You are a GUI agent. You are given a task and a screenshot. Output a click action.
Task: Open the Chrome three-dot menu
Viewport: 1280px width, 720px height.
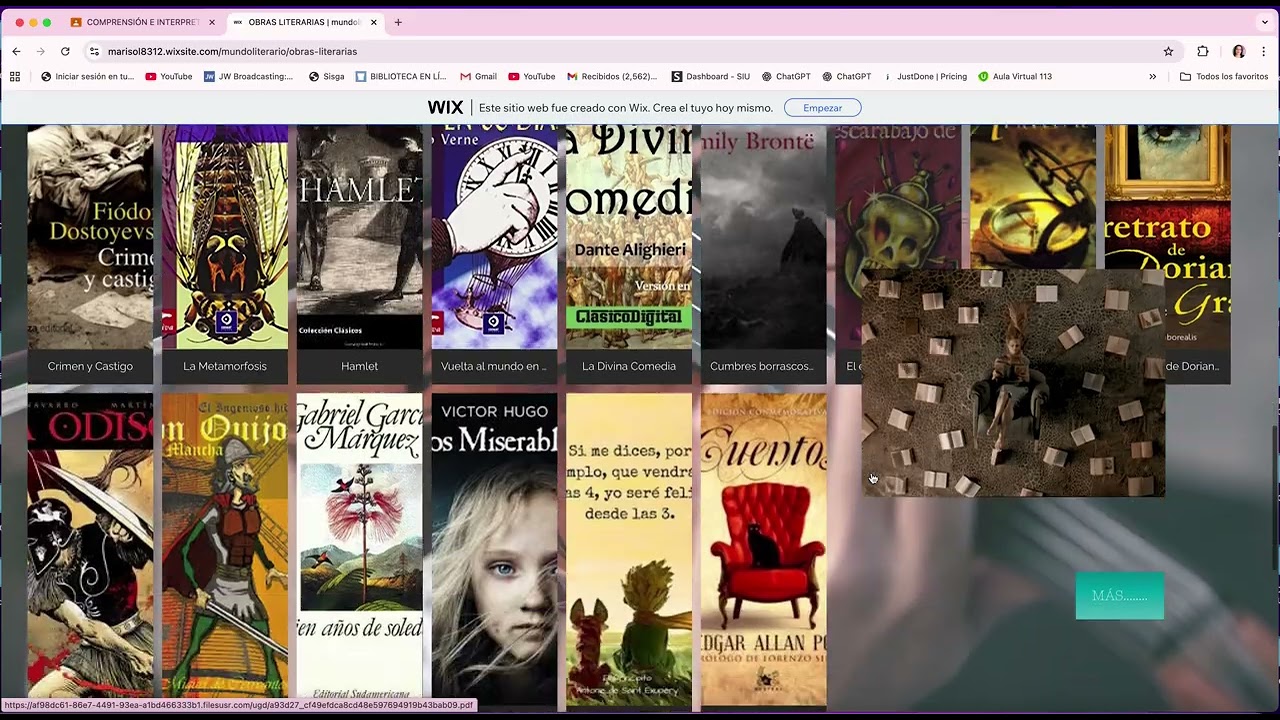tap(1264, 51)
